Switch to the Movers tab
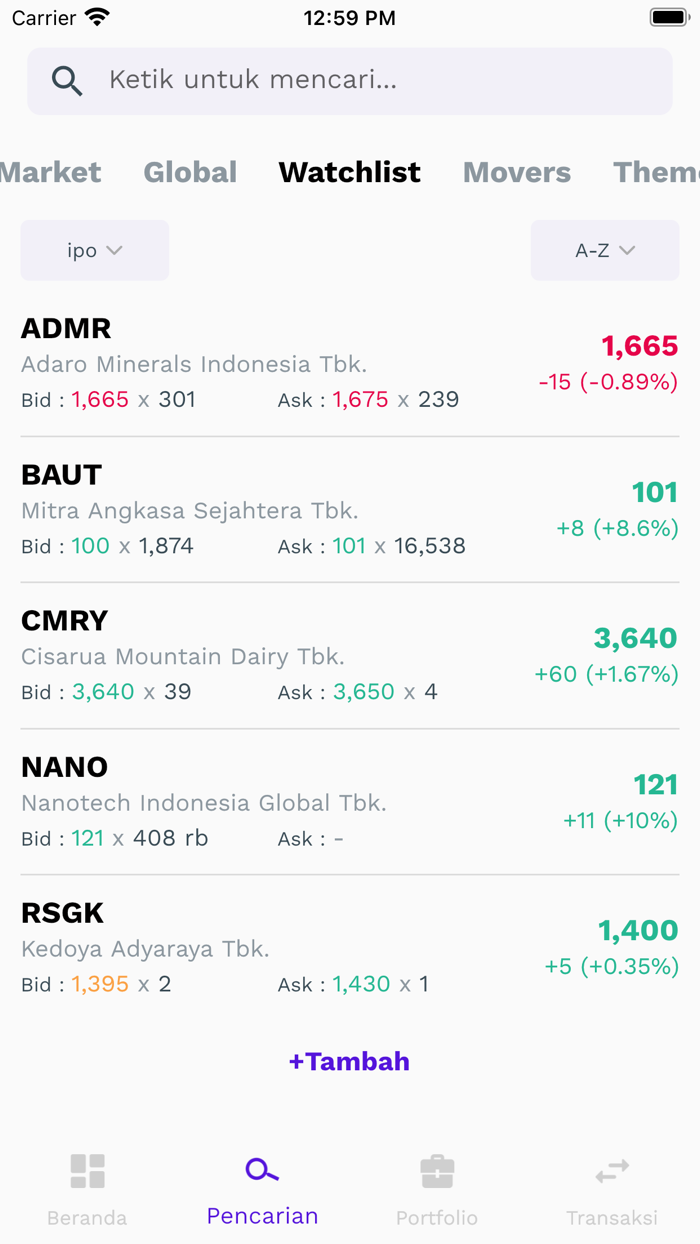Image resolution: width=700 pixels, height=1244 pixels. tap(516, 172)
